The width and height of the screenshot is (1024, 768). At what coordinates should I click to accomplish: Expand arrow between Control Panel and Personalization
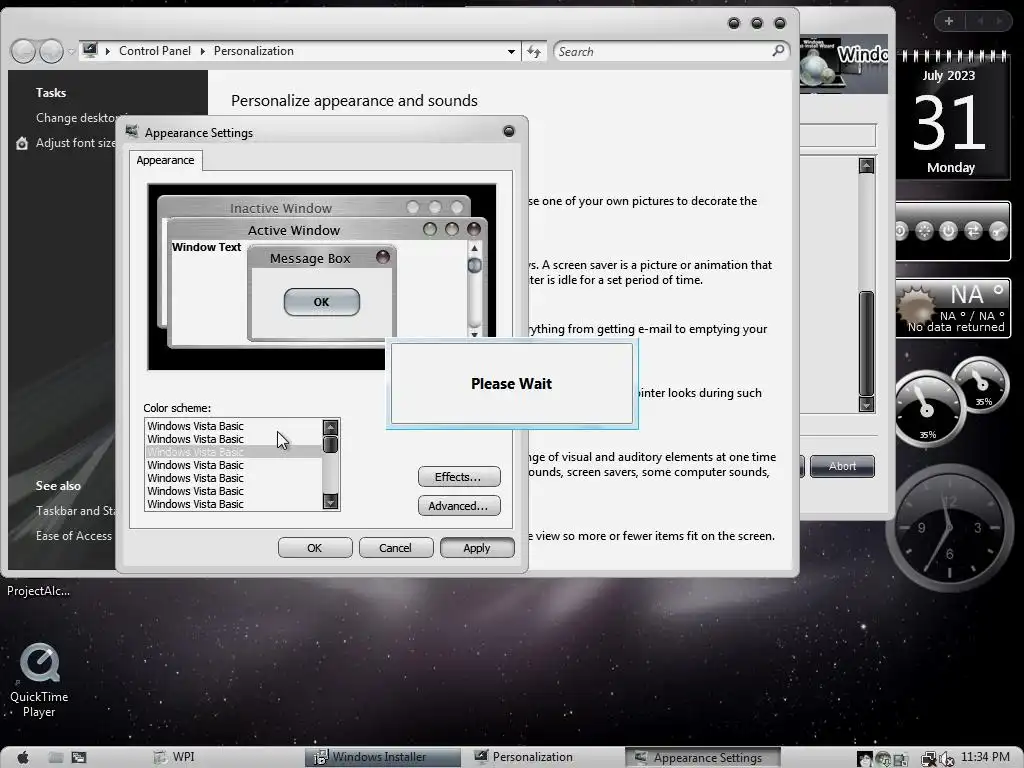coord(202,51)
